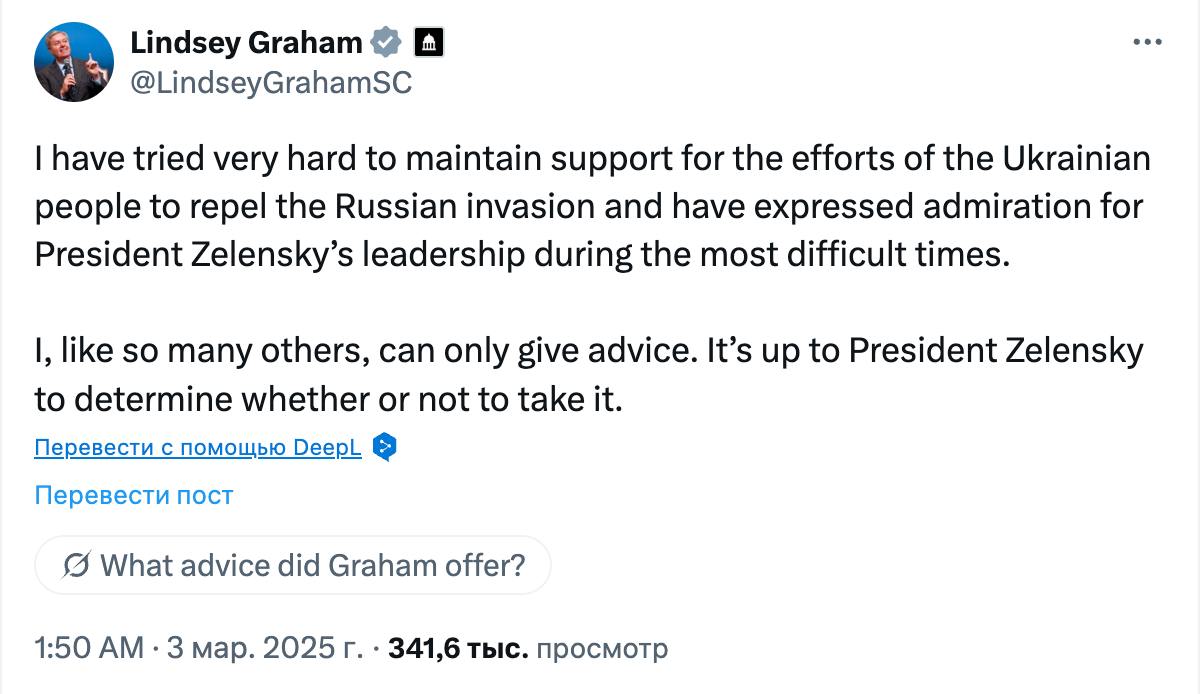Click the tweet's first line about maintaining support
Viewport: 1202px width, 694px height.
pos(592,160)
